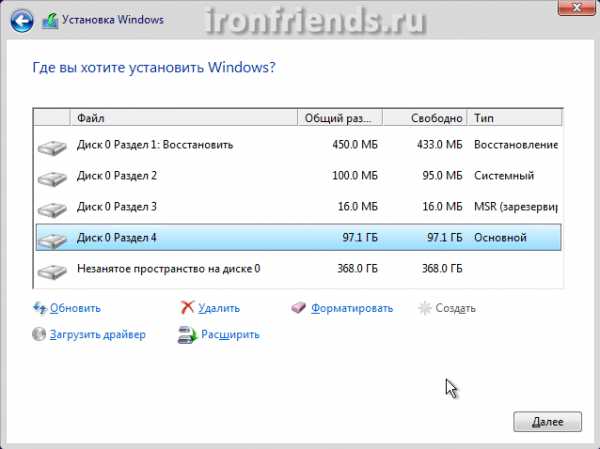
Task: Click the Windows Setup icon in title bar
Action: tap(50, 21)
